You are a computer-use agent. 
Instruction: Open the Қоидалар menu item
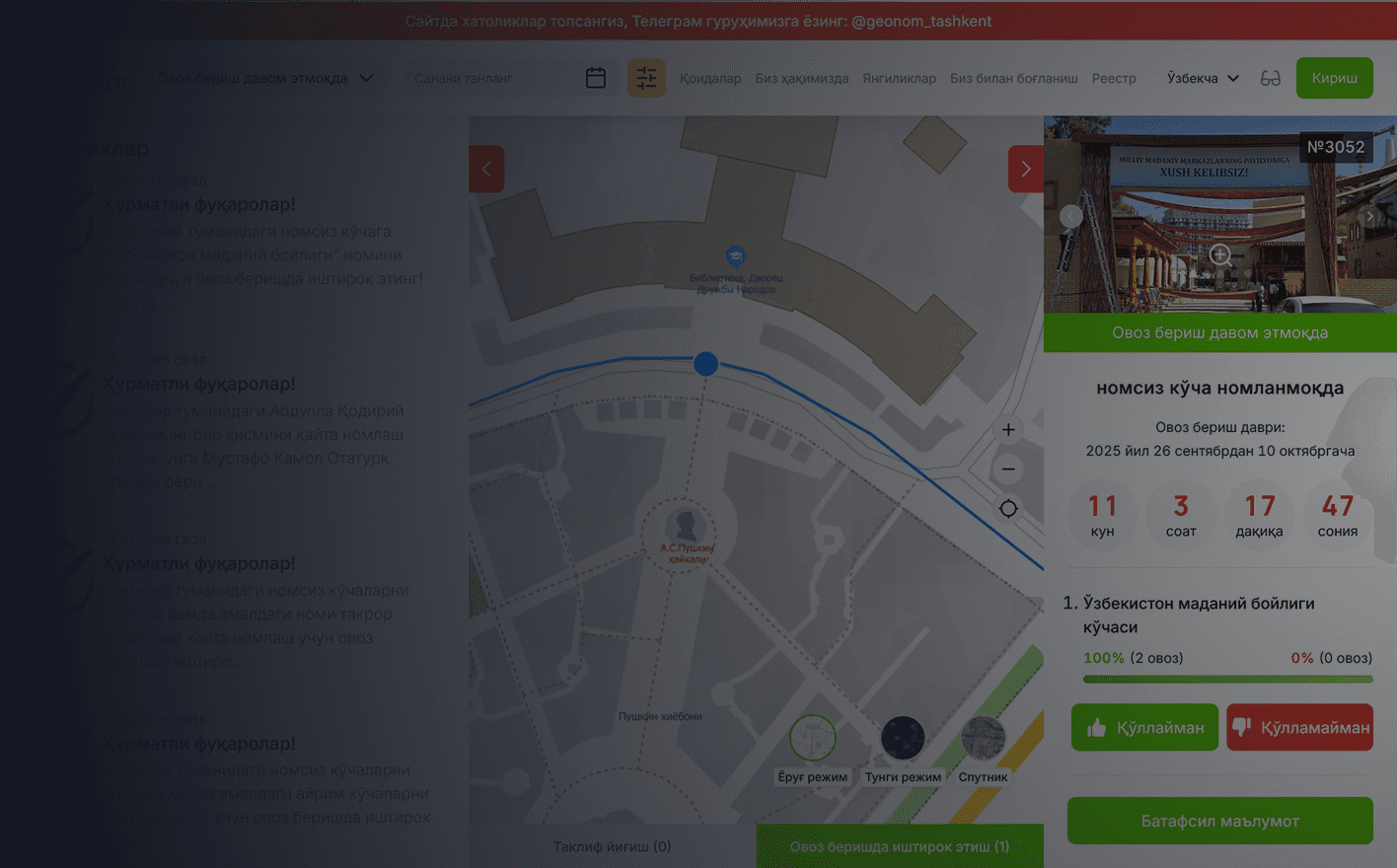[710, 78]
